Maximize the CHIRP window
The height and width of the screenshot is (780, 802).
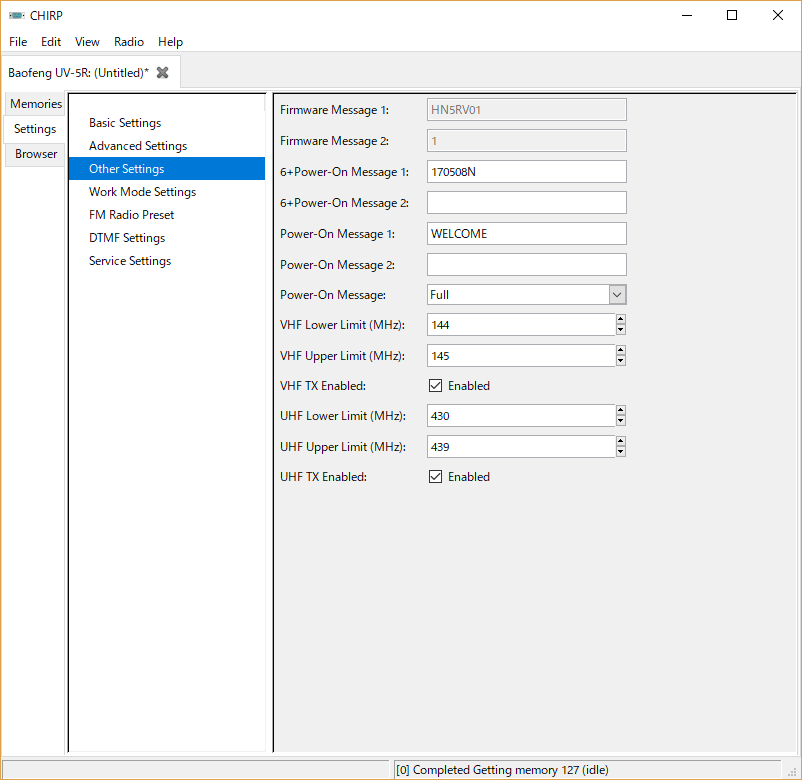[x=732, y=15]
